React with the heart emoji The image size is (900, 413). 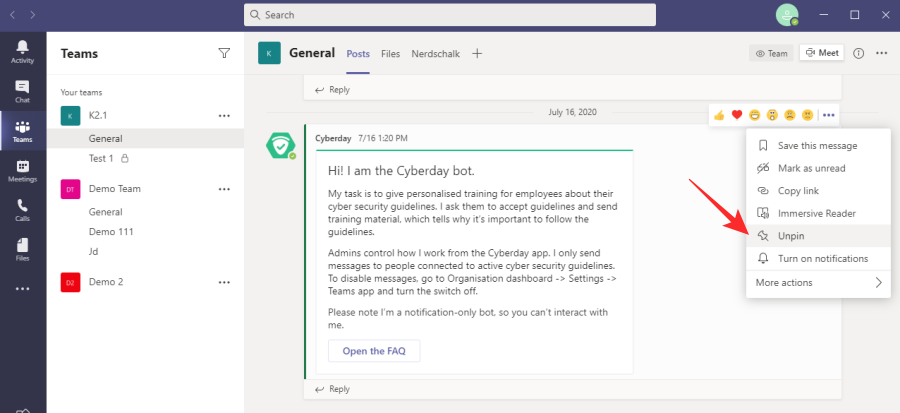click(737, 115)
